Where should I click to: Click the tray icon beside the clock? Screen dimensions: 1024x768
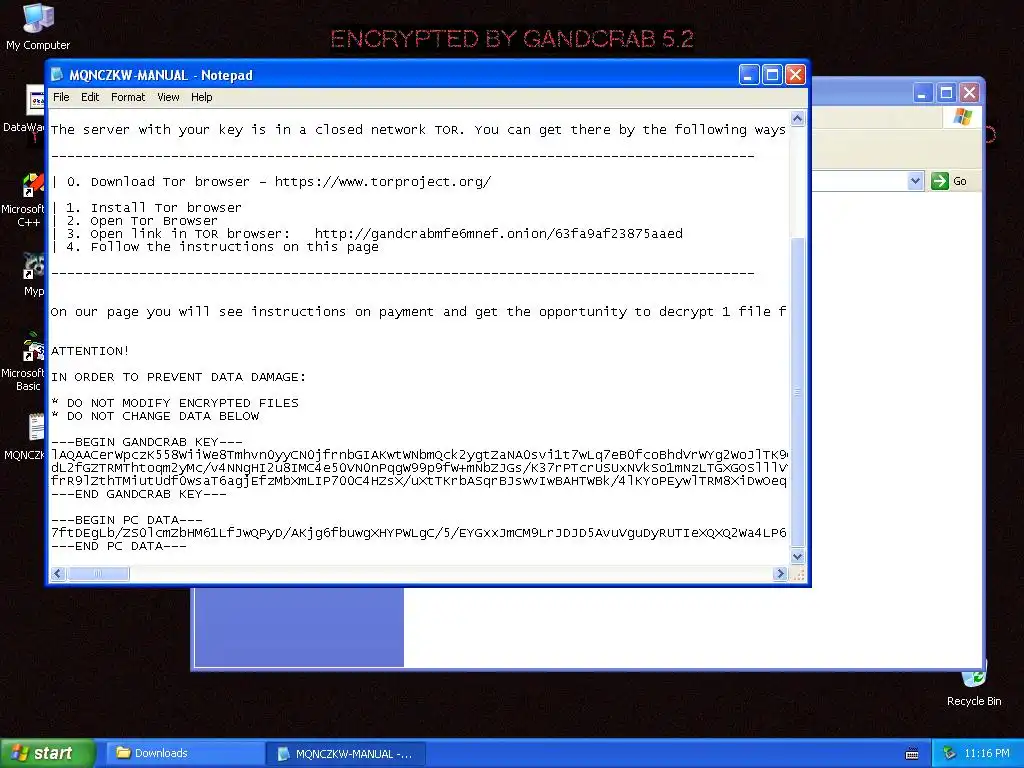click(949, 754)
